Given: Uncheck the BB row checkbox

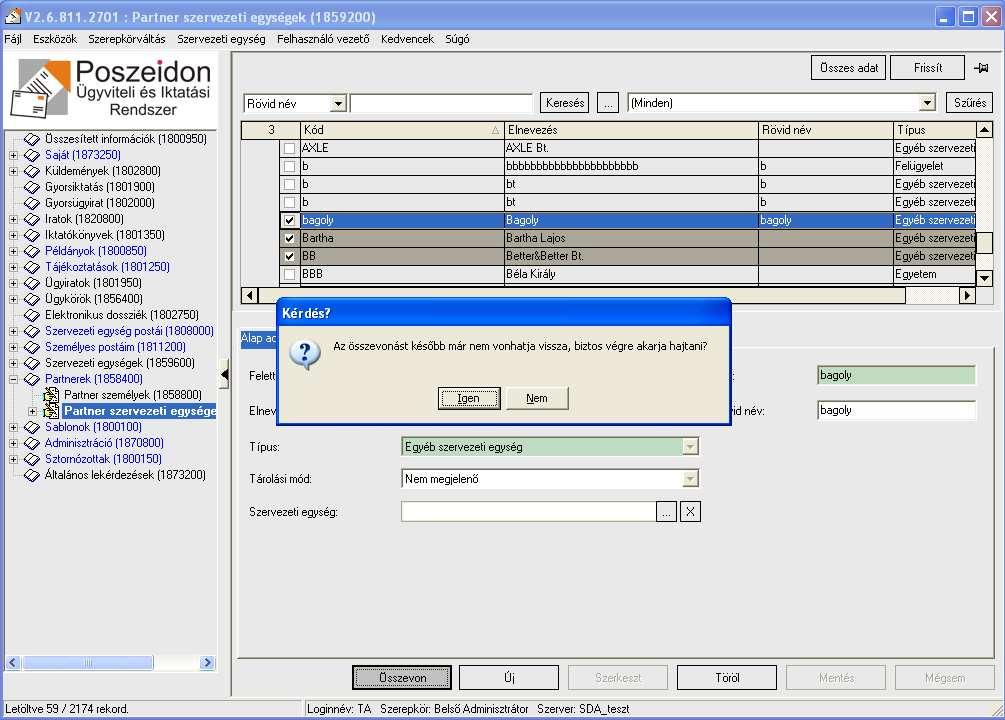Looking at the screenshot, I should coord(289,256).
